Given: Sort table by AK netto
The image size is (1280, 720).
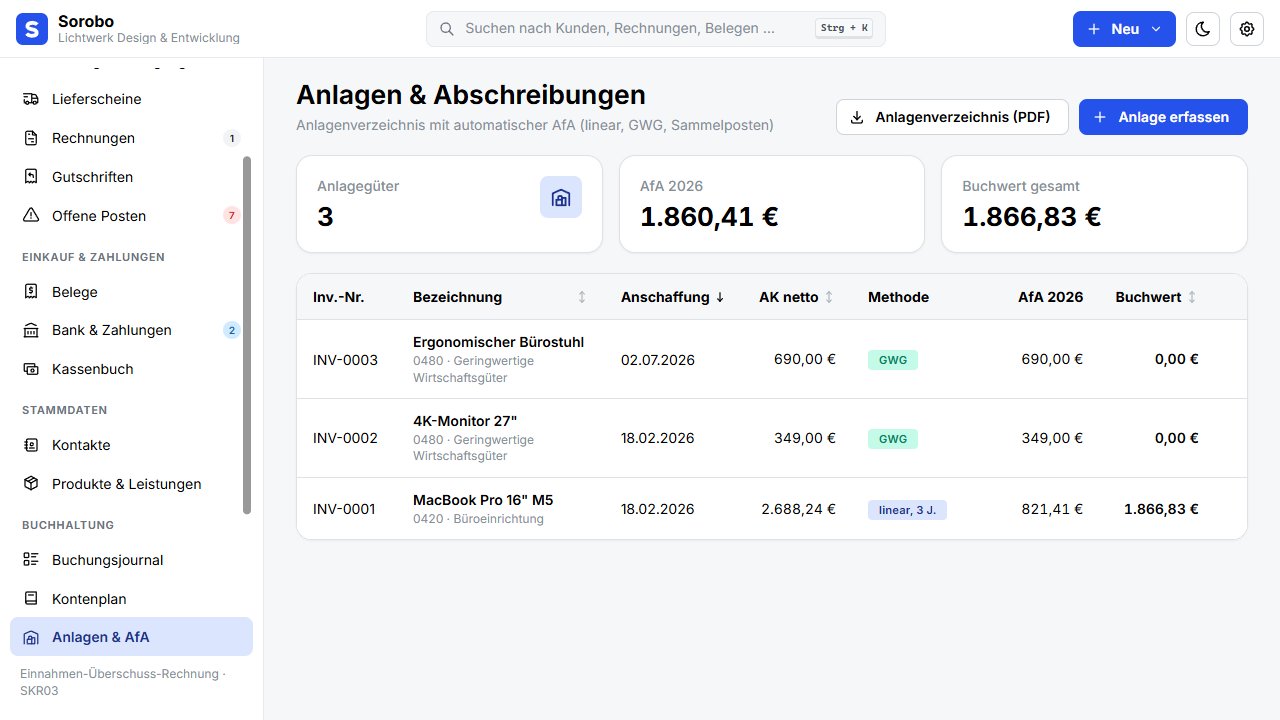Looking at the screenshot, I should (796, 297).
